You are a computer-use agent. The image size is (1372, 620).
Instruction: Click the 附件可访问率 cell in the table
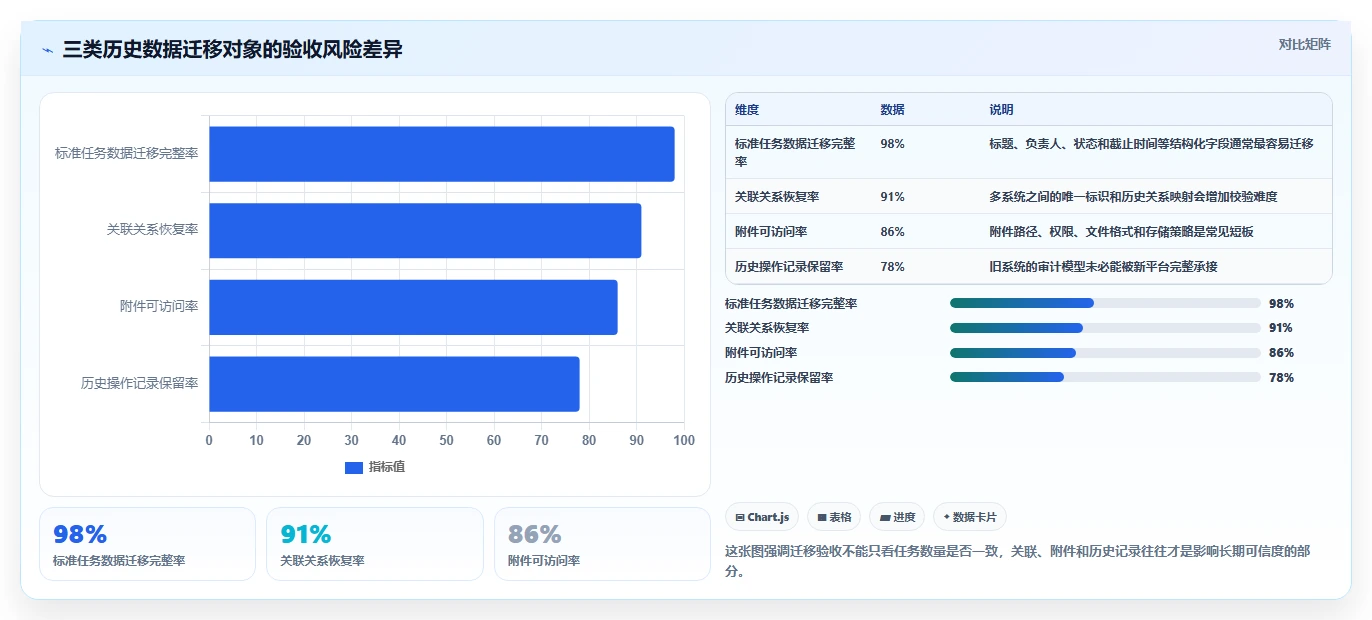point(771,232)
